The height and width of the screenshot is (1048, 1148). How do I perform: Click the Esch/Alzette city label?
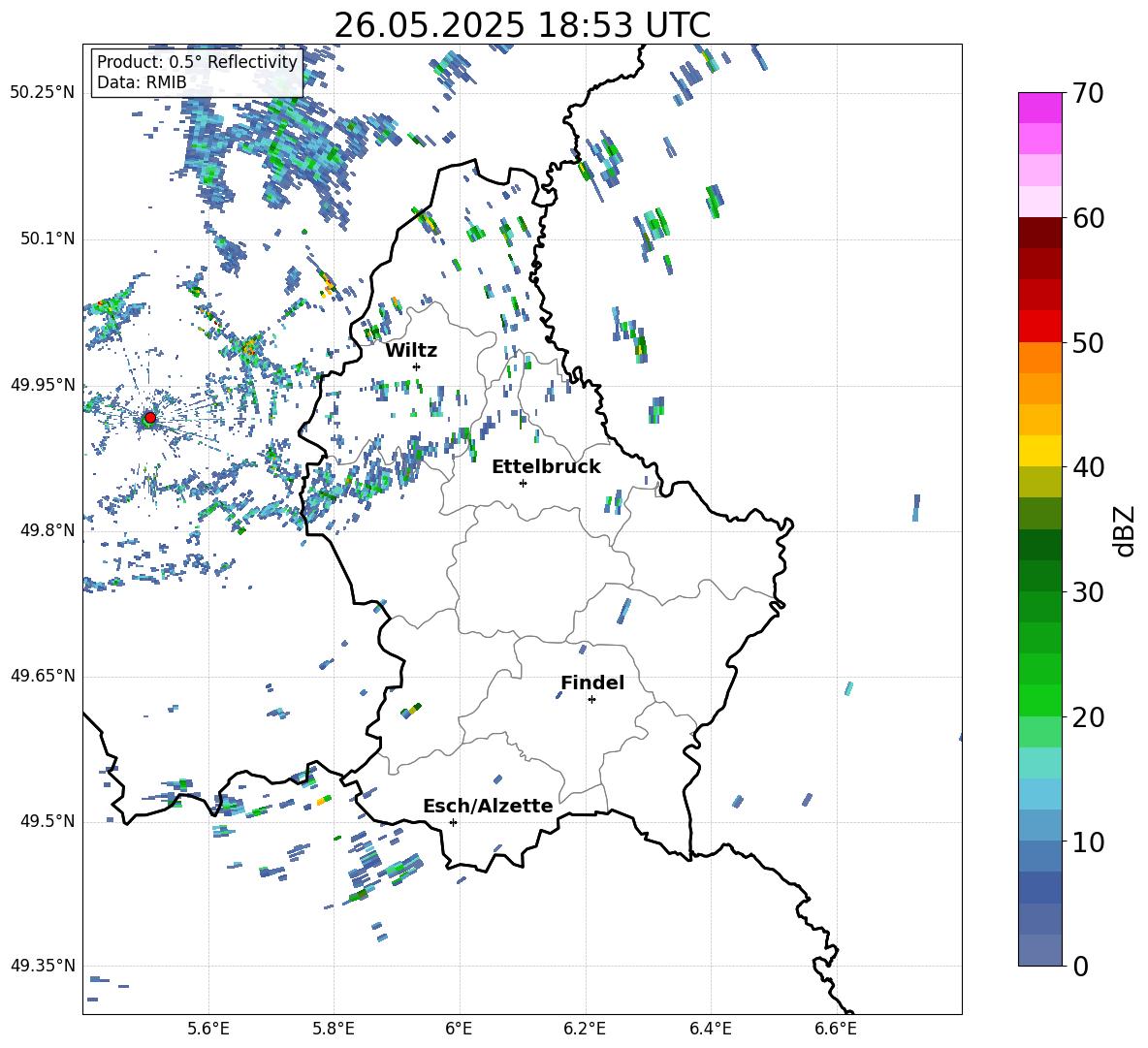pyautogui.click(x=488, y=807)
